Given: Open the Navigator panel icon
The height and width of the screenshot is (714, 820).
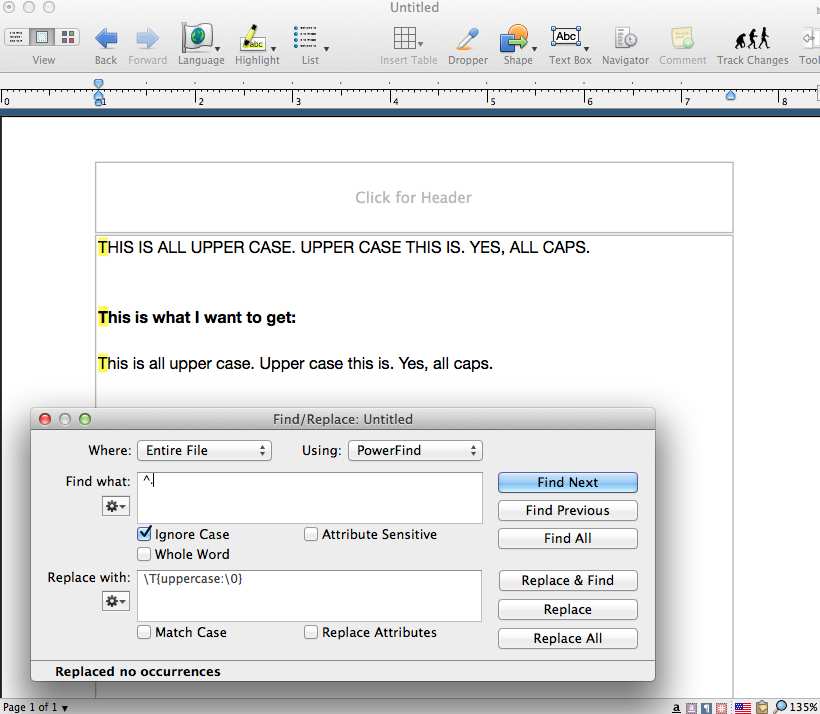Looking at the screenshot, I should pyautogui.click(x=625, y=39).
